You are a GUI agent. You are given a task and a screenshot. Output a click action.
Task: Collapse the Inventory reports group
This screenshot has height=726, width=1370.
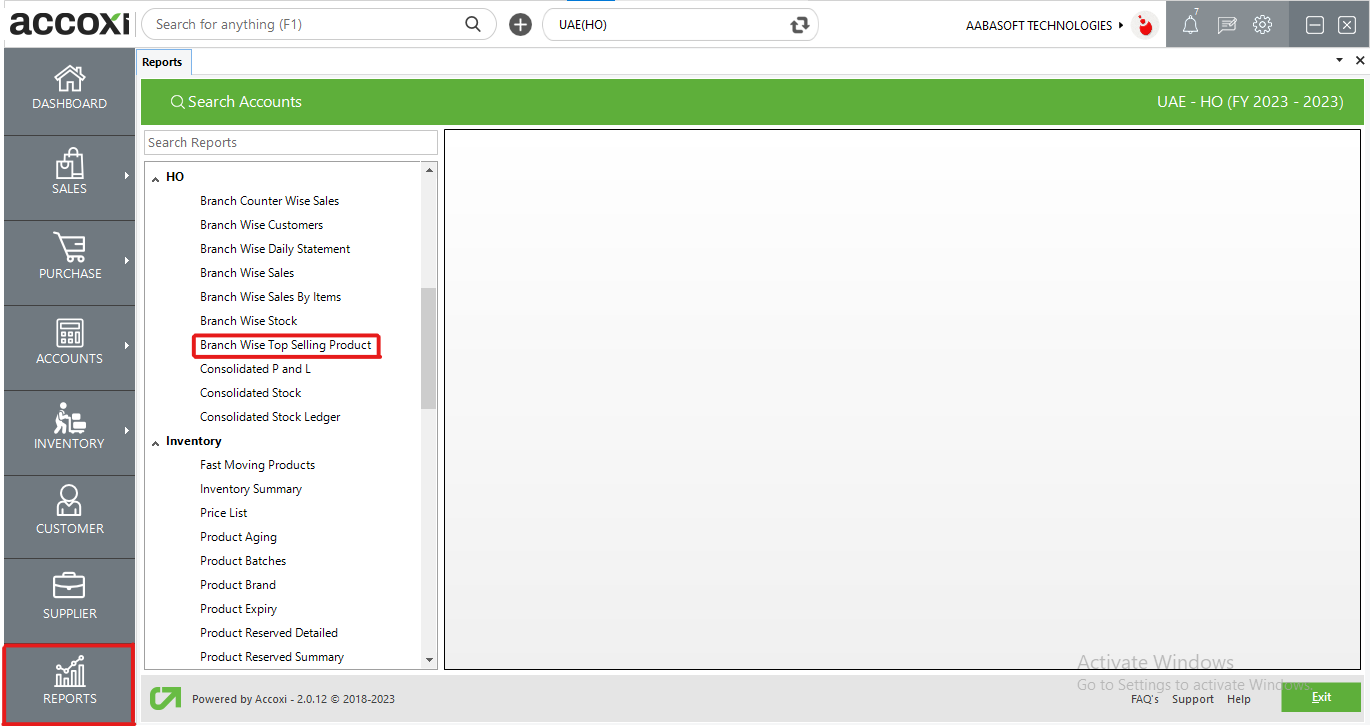[x=156, y=442]
